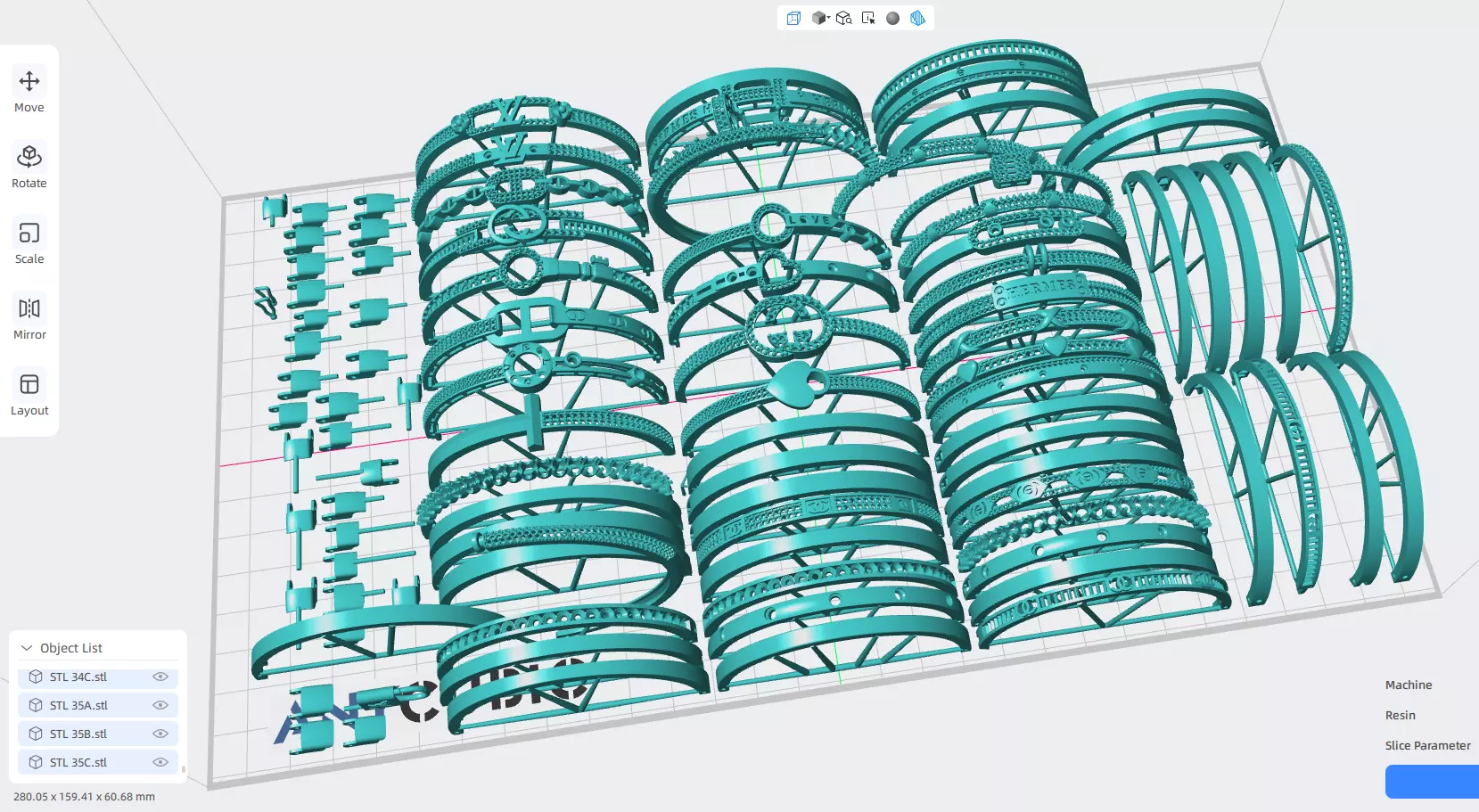
Task: Click the Slice Parameter label
Action: (x=1428, y=745)
